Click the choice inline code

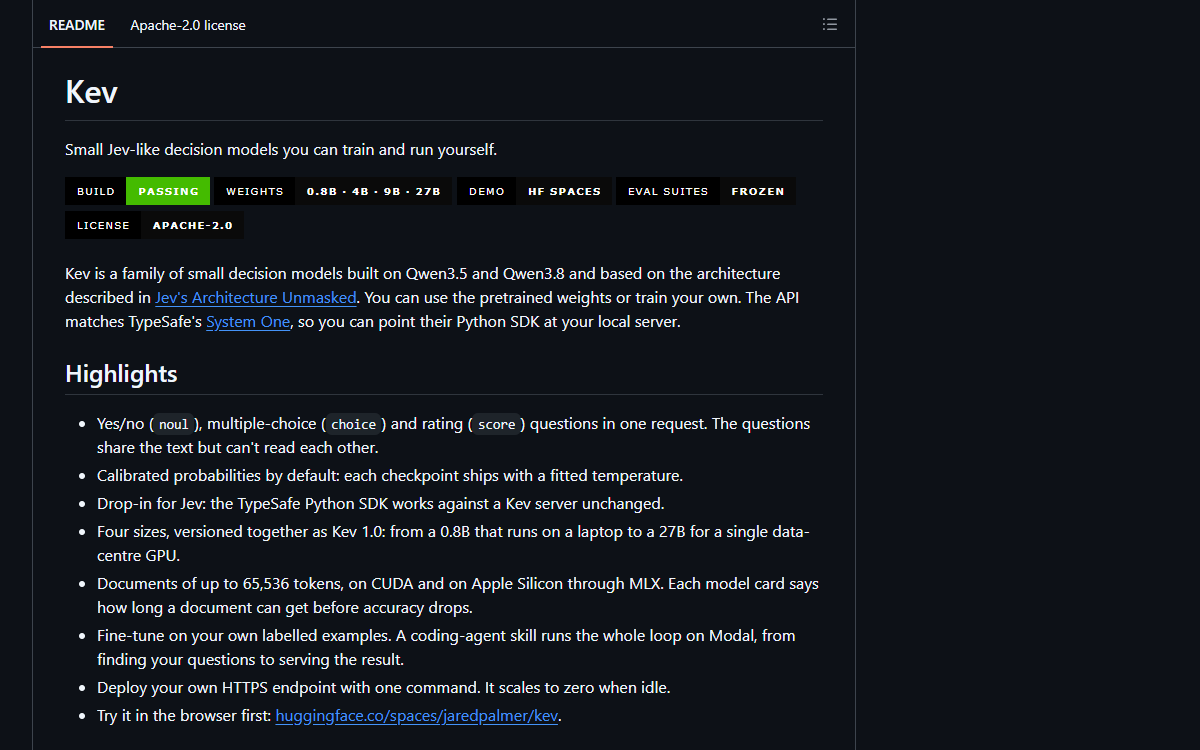click(x=354, y=424)
